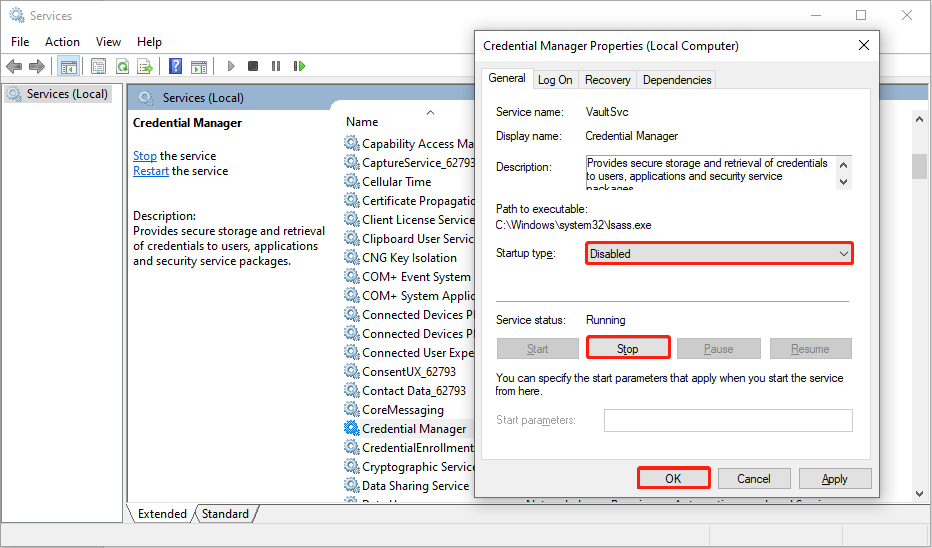
Task: Select the Connected User Experiences row
Action: tap(409, 352)
